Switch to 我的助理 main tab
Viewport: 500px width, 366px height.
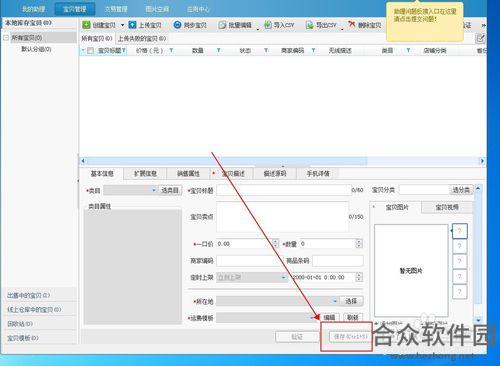pyautogui.click(x=33, y=9)
